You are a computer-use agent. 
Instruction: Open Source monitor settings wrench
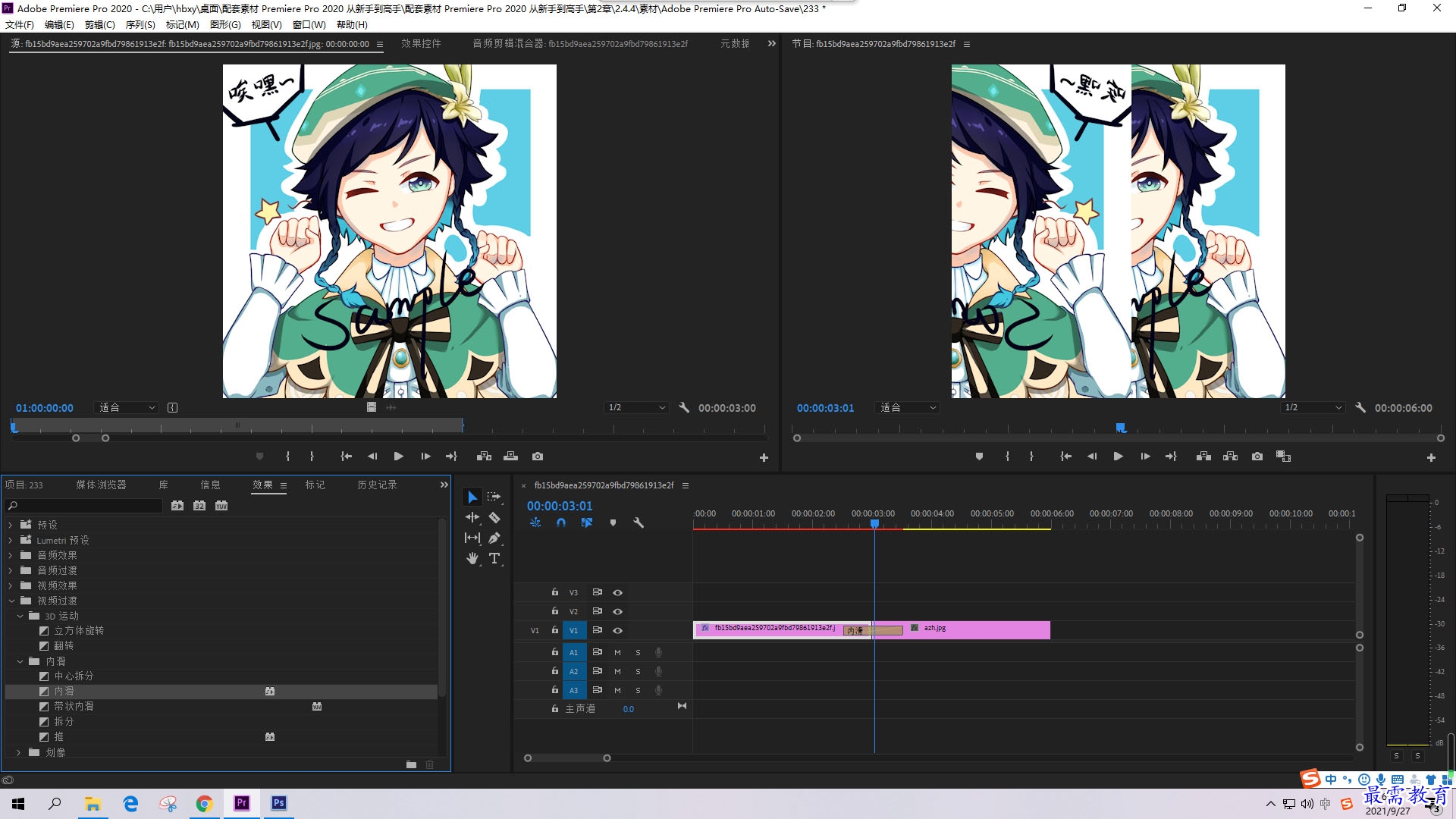[x=684, y=408]
